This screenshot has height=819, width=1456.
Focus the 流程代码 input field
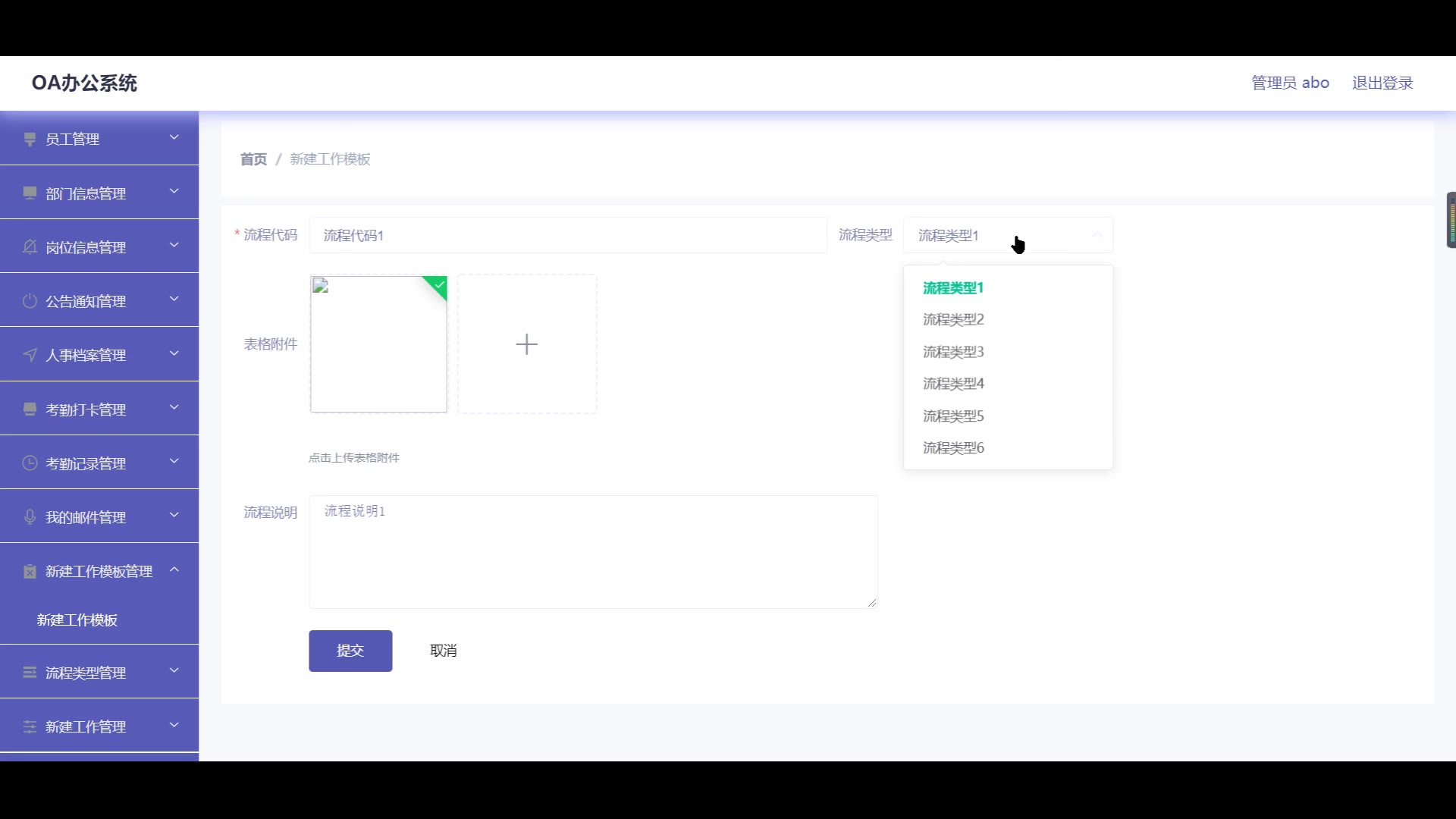(567, 235)
